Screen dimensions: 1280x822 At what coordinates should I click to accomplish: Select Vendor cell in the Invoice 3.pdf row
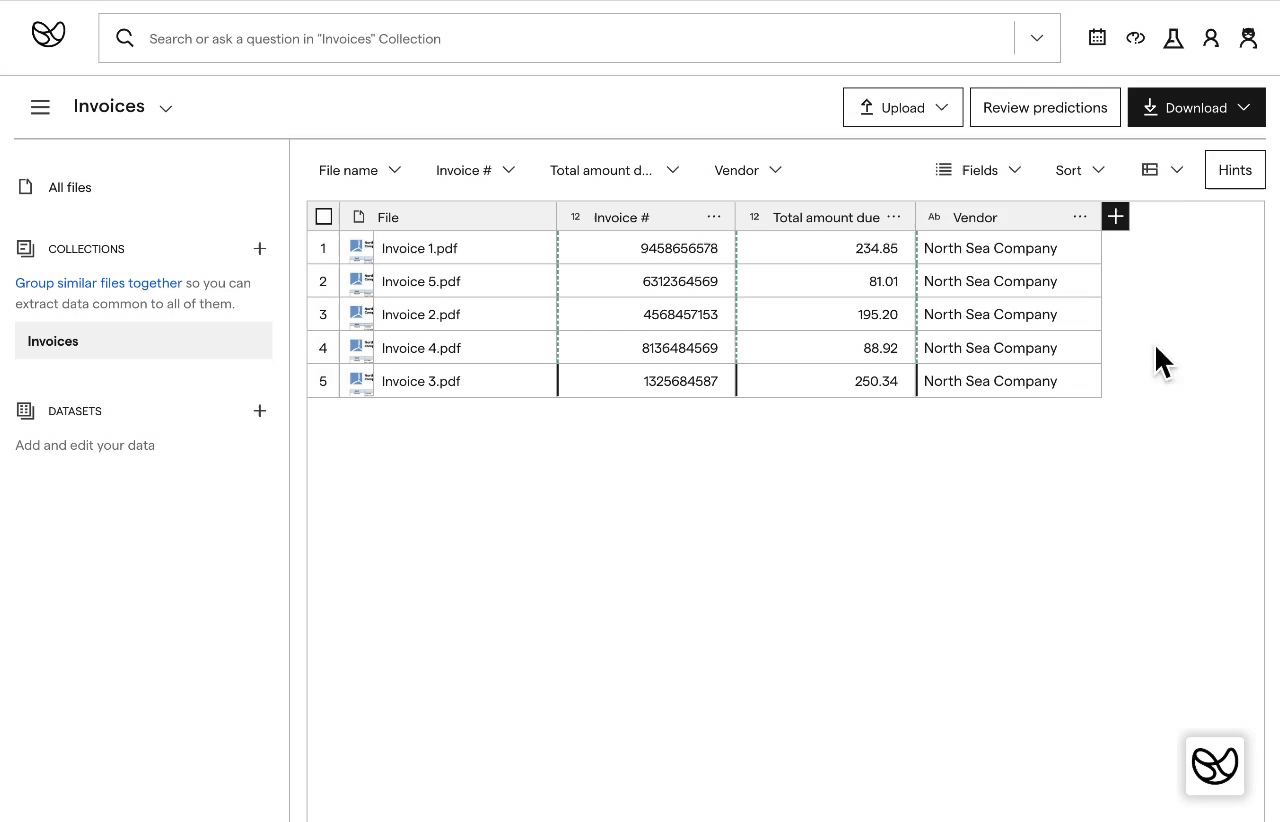1009,381
